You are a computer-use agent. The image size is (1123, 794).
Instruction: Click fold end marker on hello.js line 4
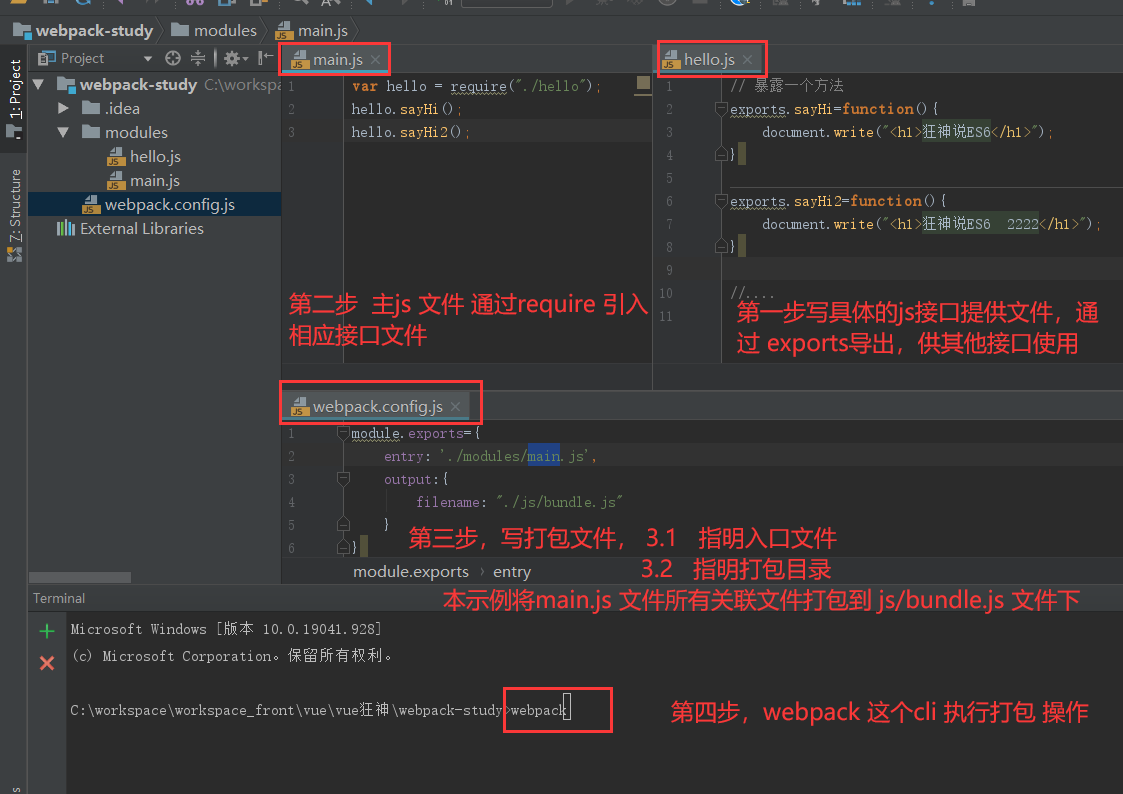tap(721, 155)
